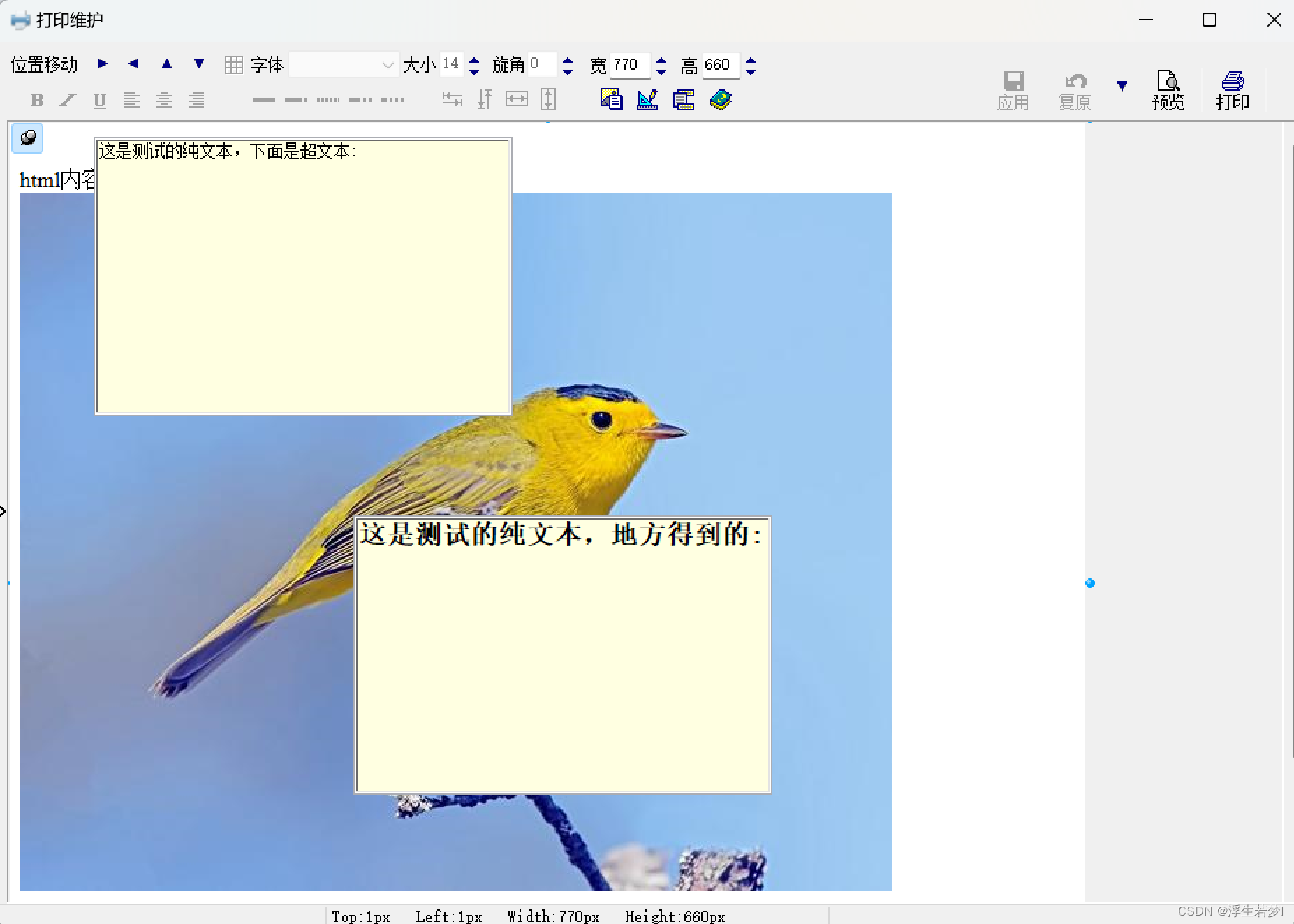Click the 应用 apply button
1294x924 pixels.
[x=1013, y=91]
